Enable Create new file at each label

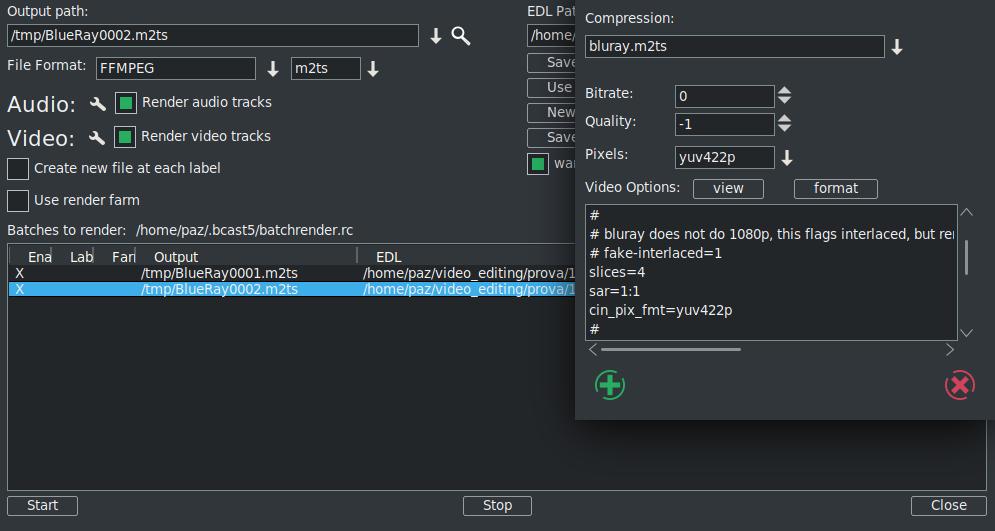[x=18, y=169]
